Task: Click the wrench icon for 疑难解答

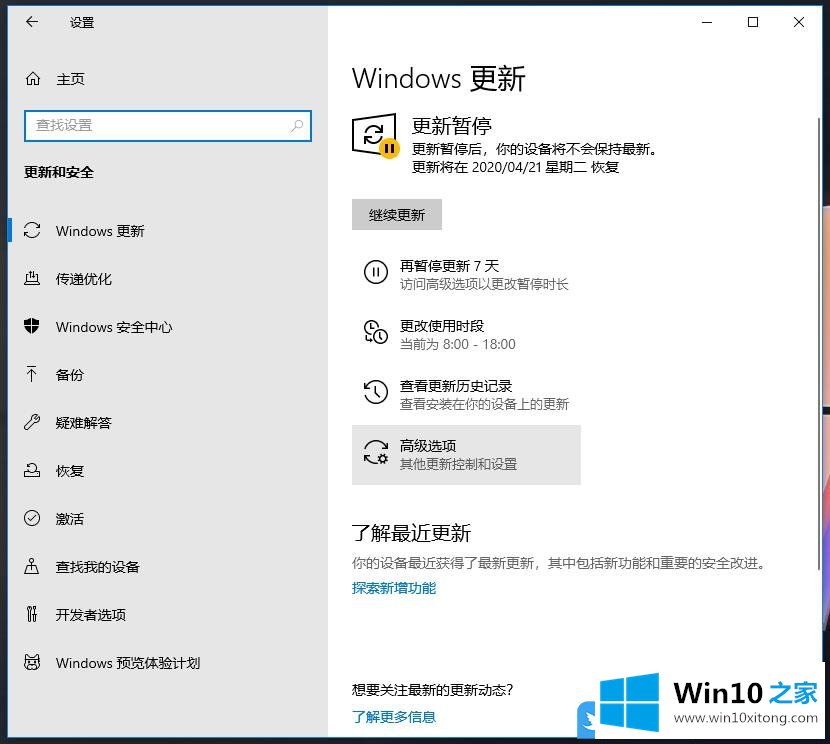Action: [32, 422]
